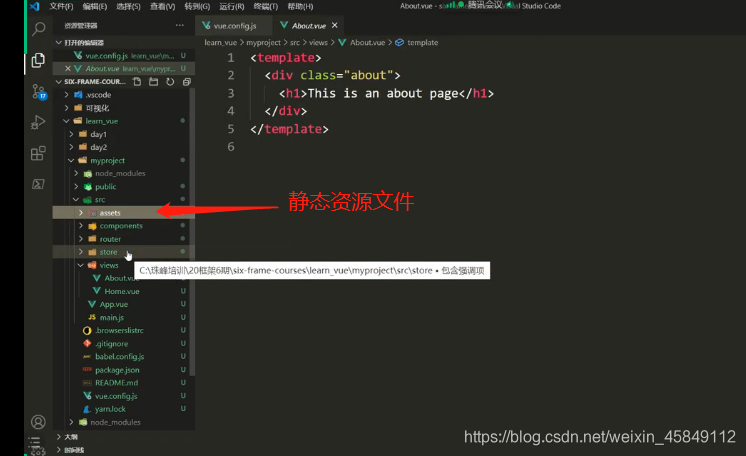Open the Search view in activity bar
Screen dimensions: 746x456
tap(38, 29)
